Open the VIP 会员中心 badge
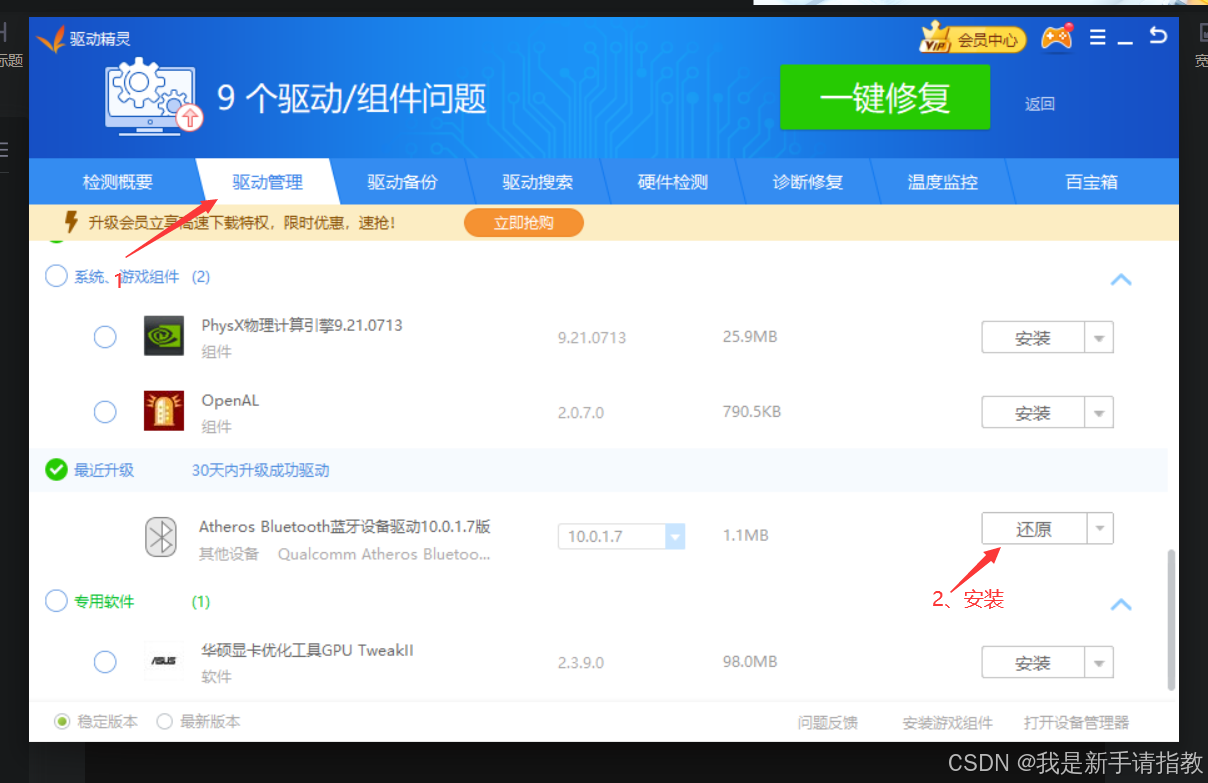Image resolution: width=1208 pixels, height=783 pixels. pos(972,39)
